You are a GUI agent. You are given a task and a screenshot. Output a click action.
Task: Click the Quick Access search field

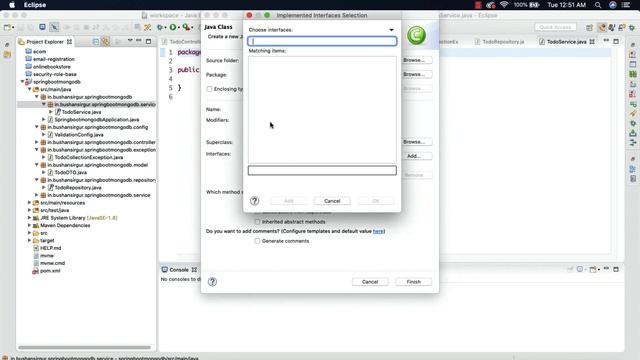click(x=556, y=27)
